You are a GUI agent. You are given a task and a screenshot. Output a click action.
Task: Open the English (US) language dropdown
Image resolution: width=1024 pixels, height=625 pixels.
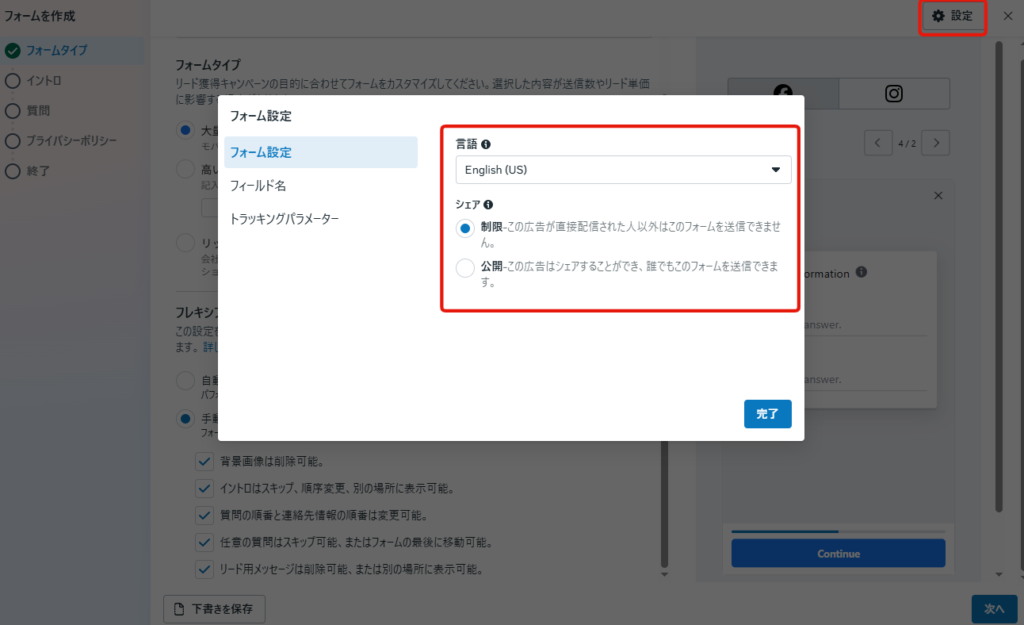(x=623, y=169)
